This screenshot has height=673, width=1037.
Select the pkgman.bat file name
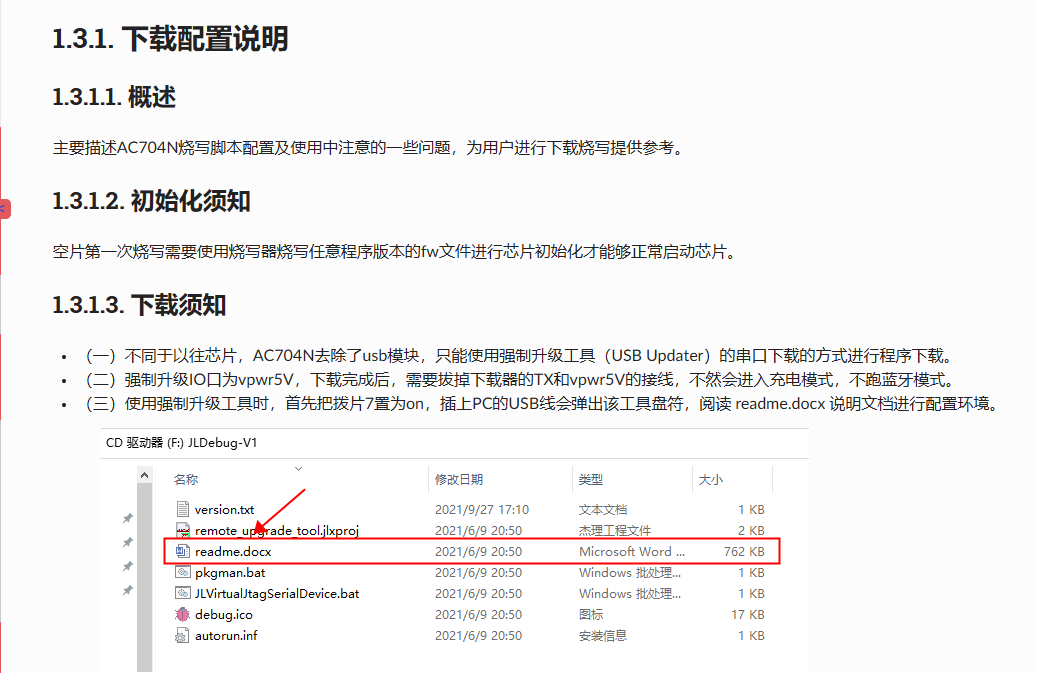[x=230, y=573]
